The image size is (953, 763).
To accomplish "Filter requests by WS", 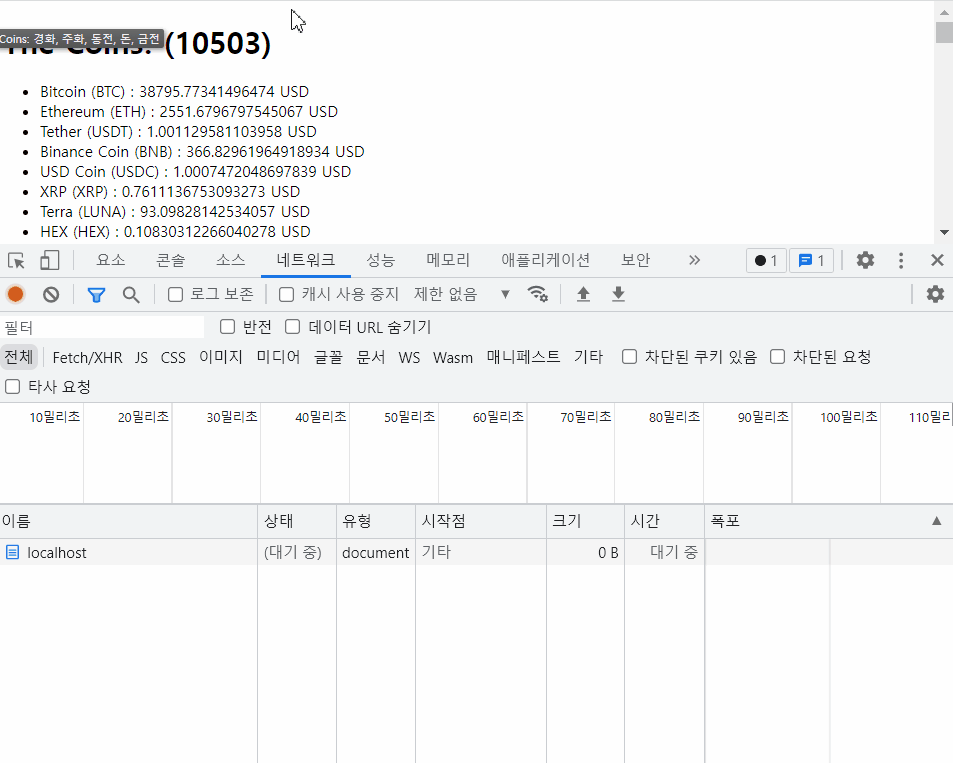I will pyautogui.click(x=409, y=357).
